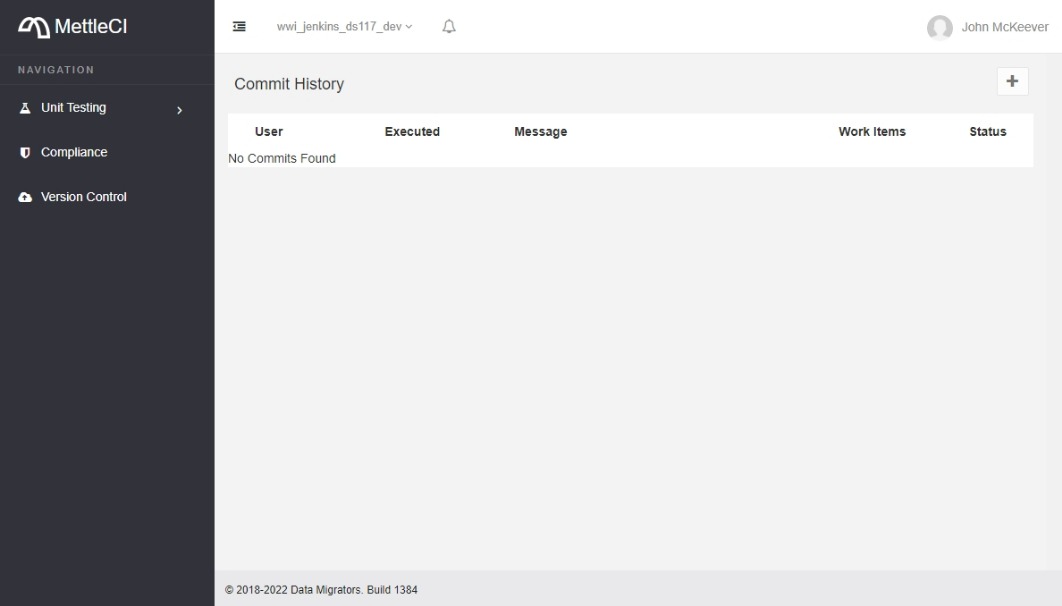The width and height of the screenshot is (1062, 606).
Task: Expand the wwi_jenkins_ds117_dev project dropdown
Action: (x=345, y=27)
